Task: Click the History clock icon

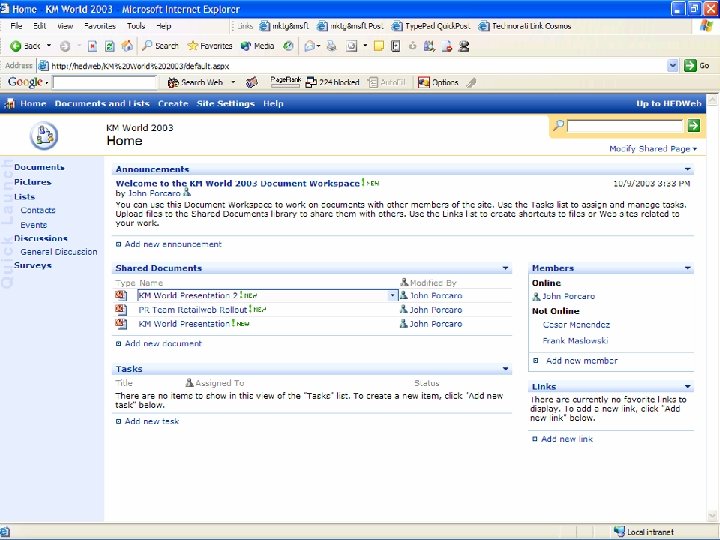Action: click(x=288, y=46)
